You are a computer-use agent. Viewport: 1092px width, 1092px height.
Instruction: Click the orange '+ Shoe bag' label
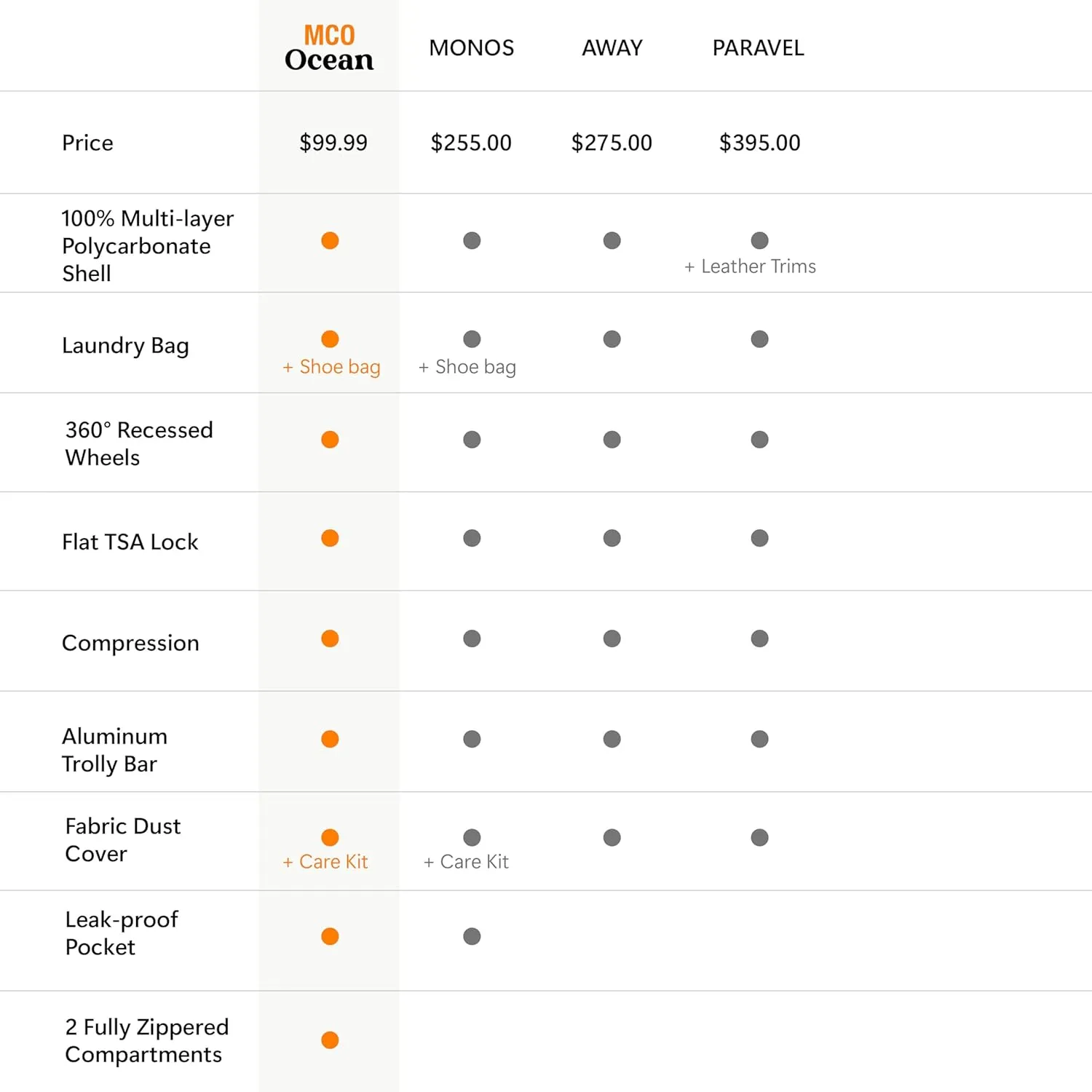pos(331,367)
